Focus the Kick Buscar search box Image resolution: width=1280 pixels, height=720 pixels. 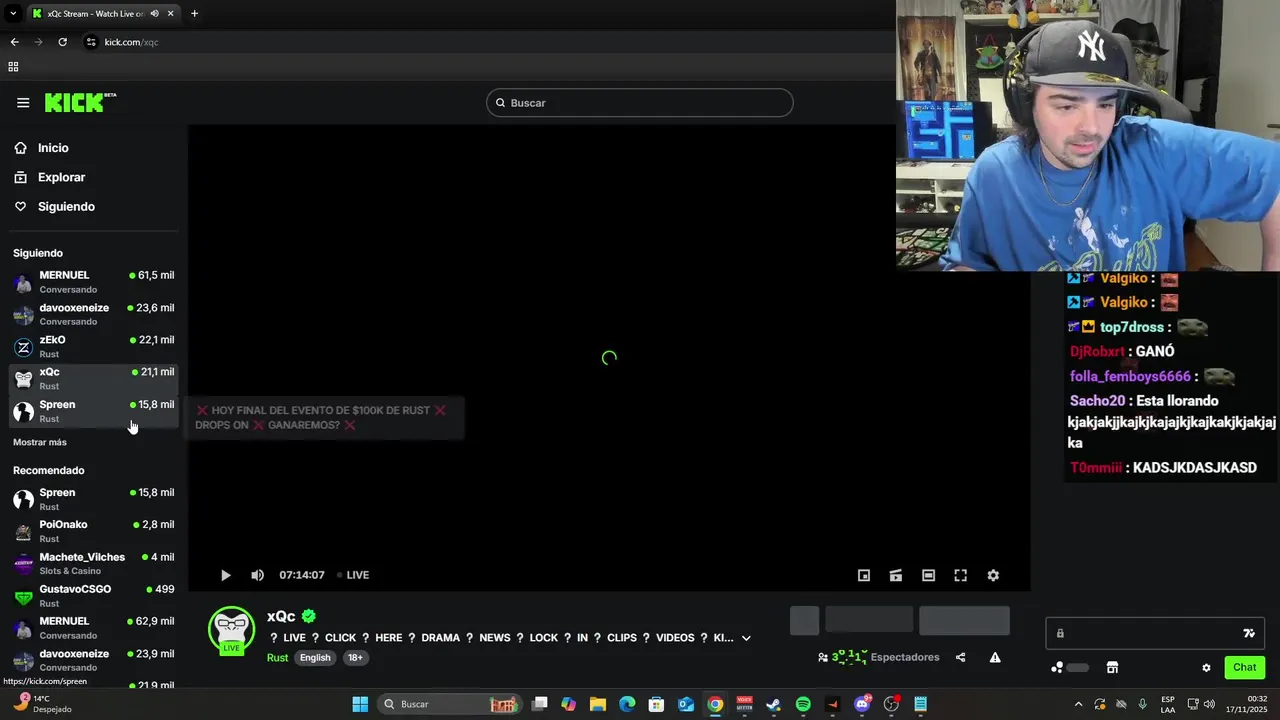point(640,103)
